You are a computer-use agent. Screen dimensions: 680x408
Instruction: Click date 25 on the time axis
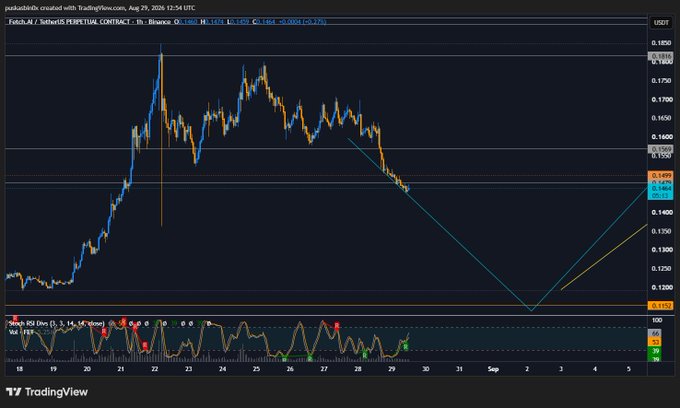coord(256,369)
